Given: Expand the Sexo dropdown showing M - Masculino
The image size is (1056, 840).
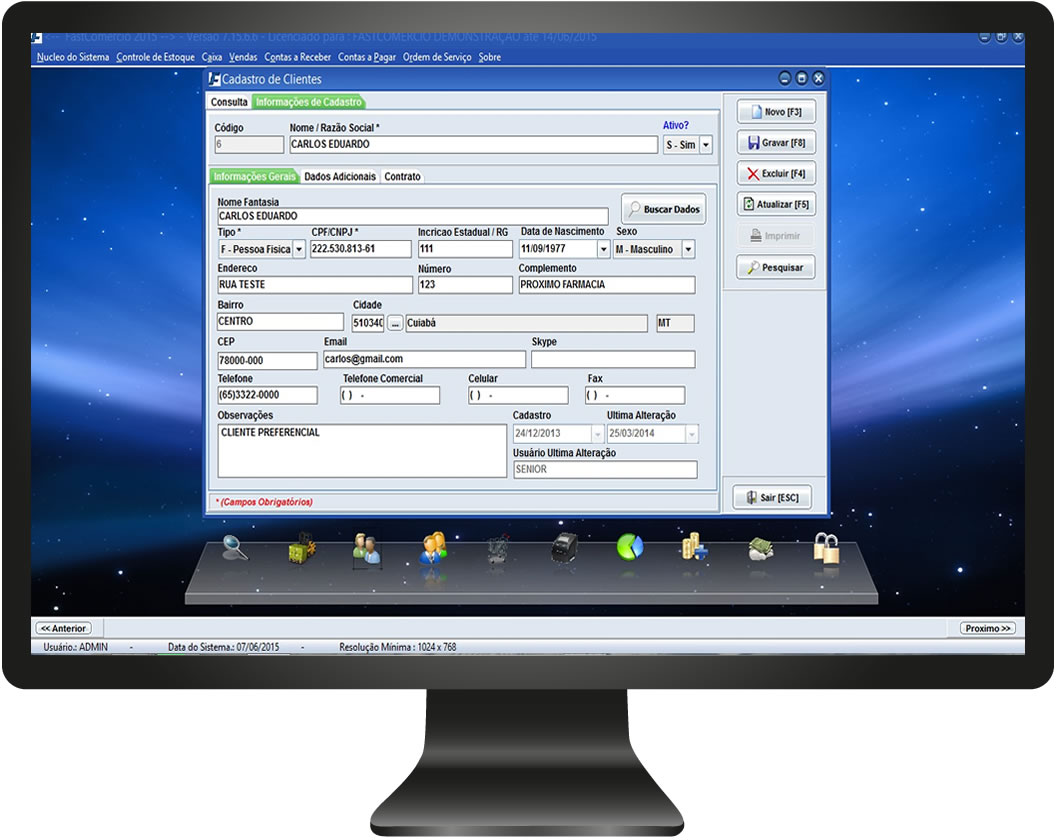Looking at the screenshot, I should (688, 249).
